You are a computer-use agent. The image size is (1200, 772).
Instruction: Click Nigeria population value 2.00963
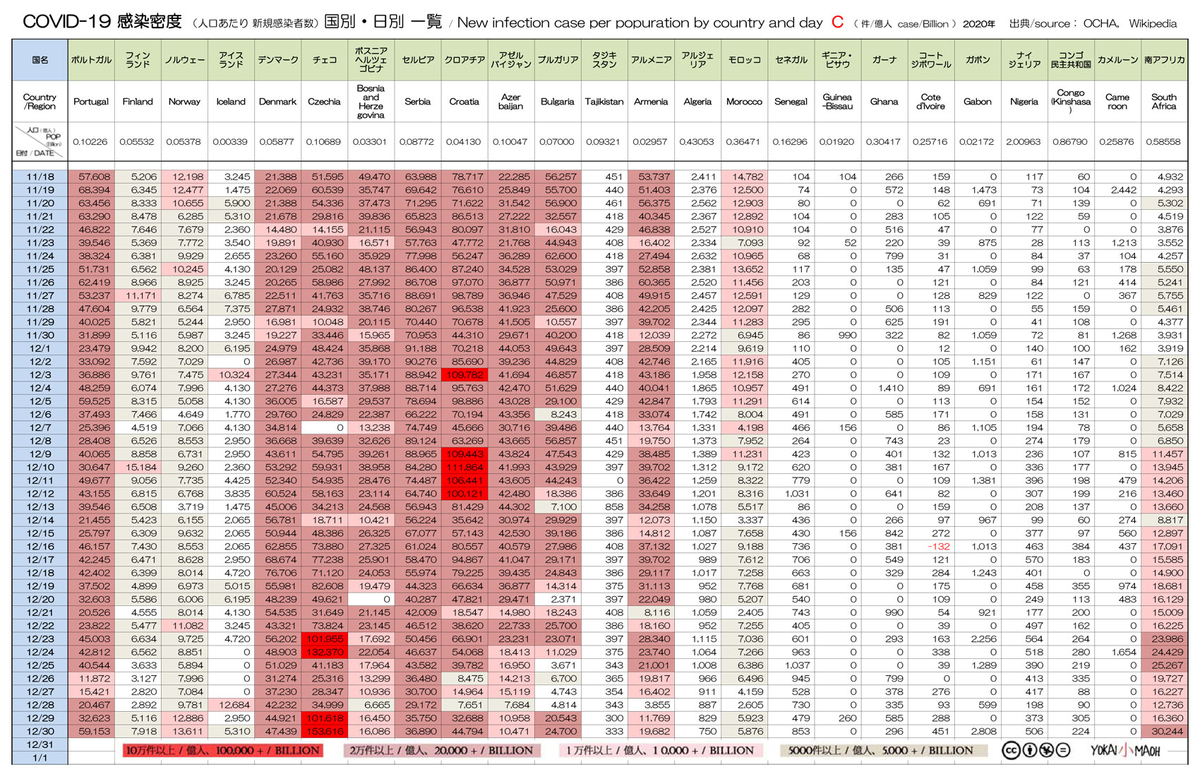coord(1024,143)
